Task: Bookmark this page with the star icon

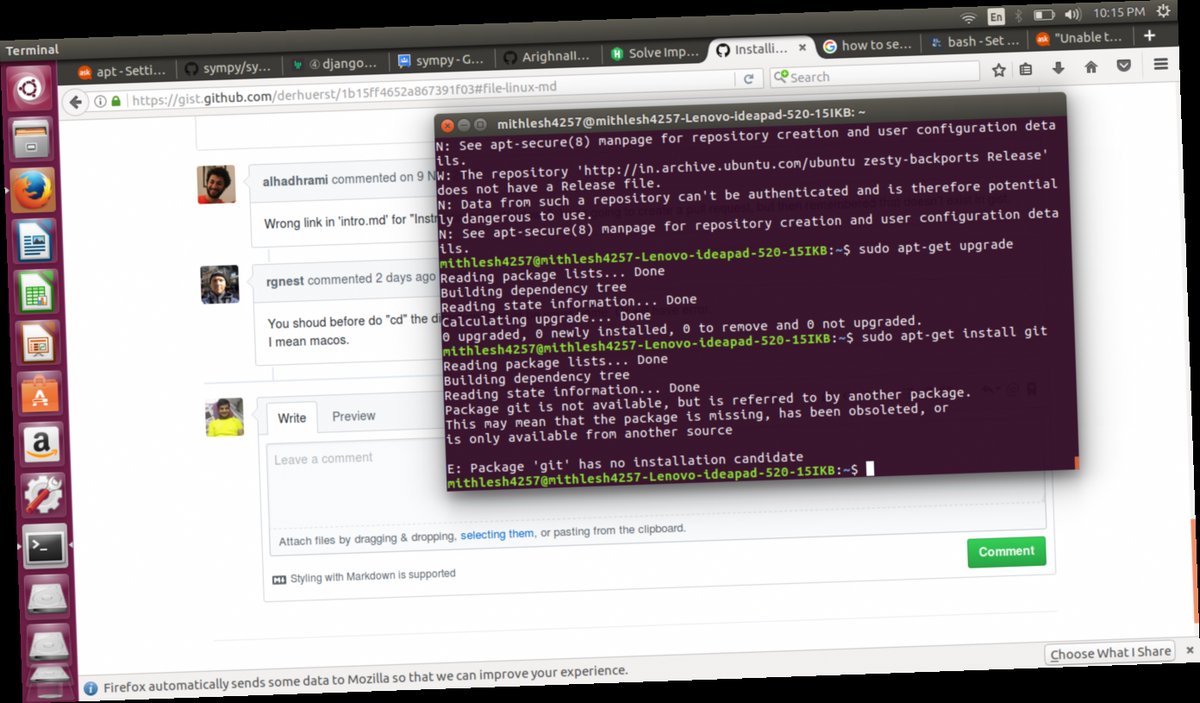Action: 997,70
